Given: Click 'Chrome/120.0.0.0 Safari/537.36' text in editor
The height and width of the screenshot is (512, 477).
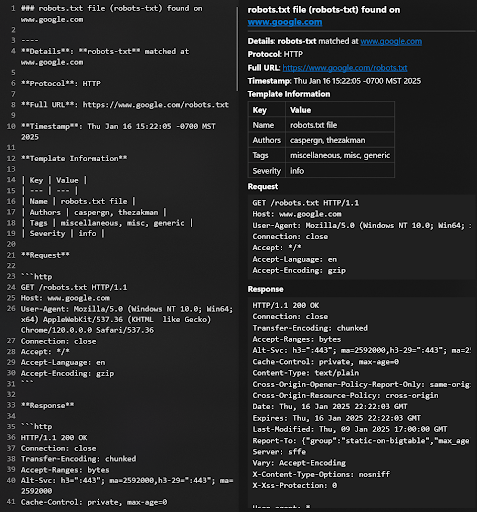Looking at the screenshot, I should (x=87, y=330).
